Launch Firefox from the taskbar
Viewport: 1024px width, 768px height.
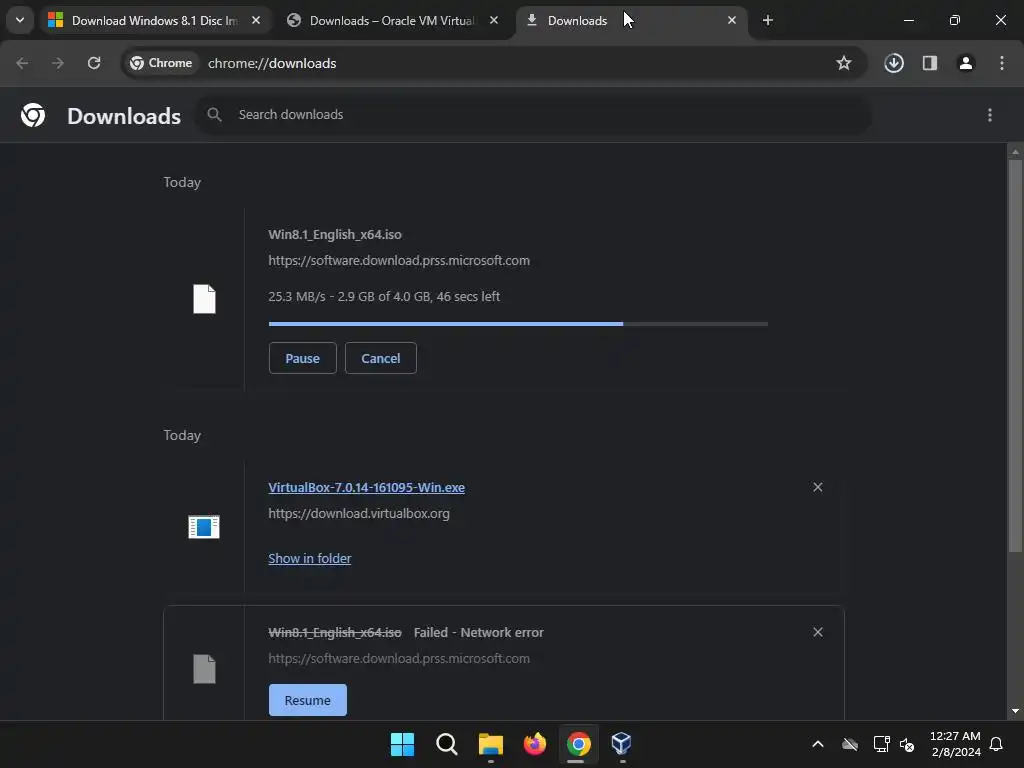(535, 744)
